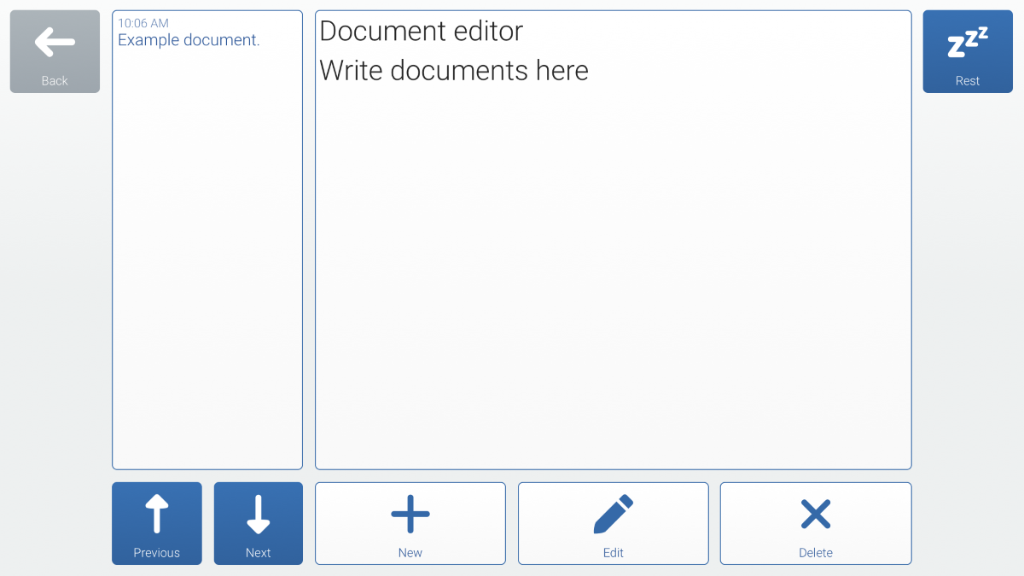Click the 10:06 AM timestamp in list

click(143, 23)
